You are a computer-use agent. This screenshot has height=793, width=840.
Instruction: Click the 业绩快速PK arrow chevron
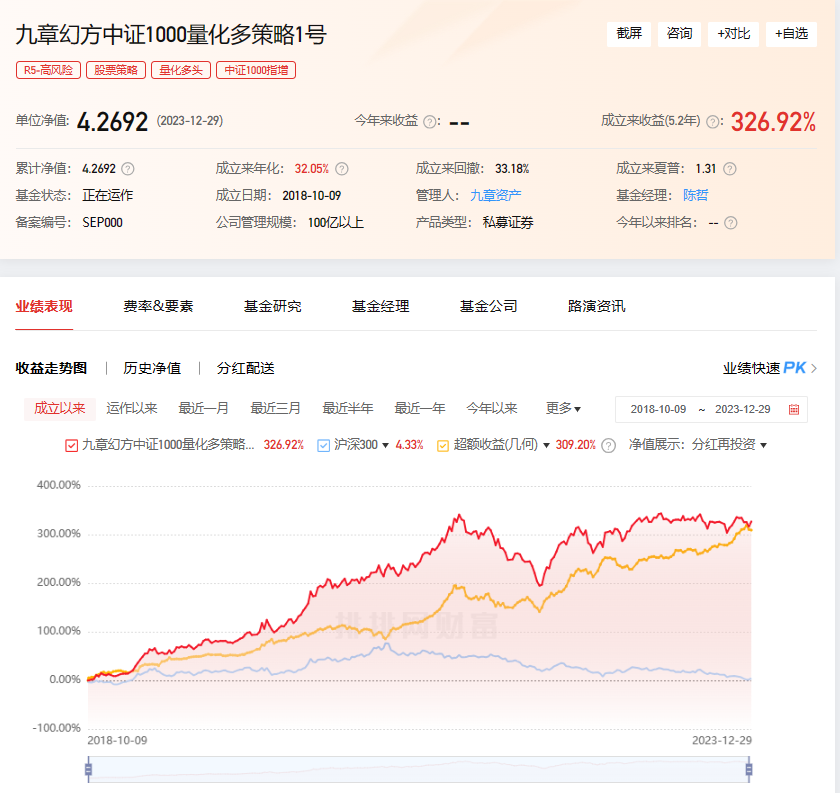coord(814,368)
